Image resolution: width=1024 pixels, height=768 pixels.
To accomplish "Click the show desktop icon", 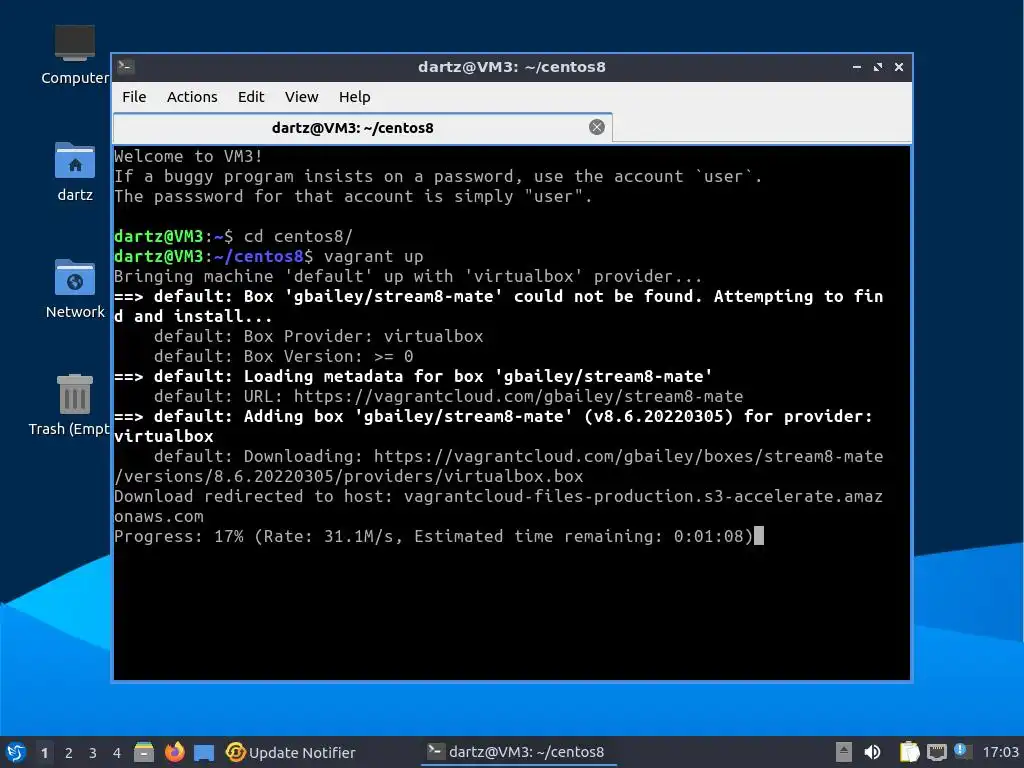I will coord(204,752).
